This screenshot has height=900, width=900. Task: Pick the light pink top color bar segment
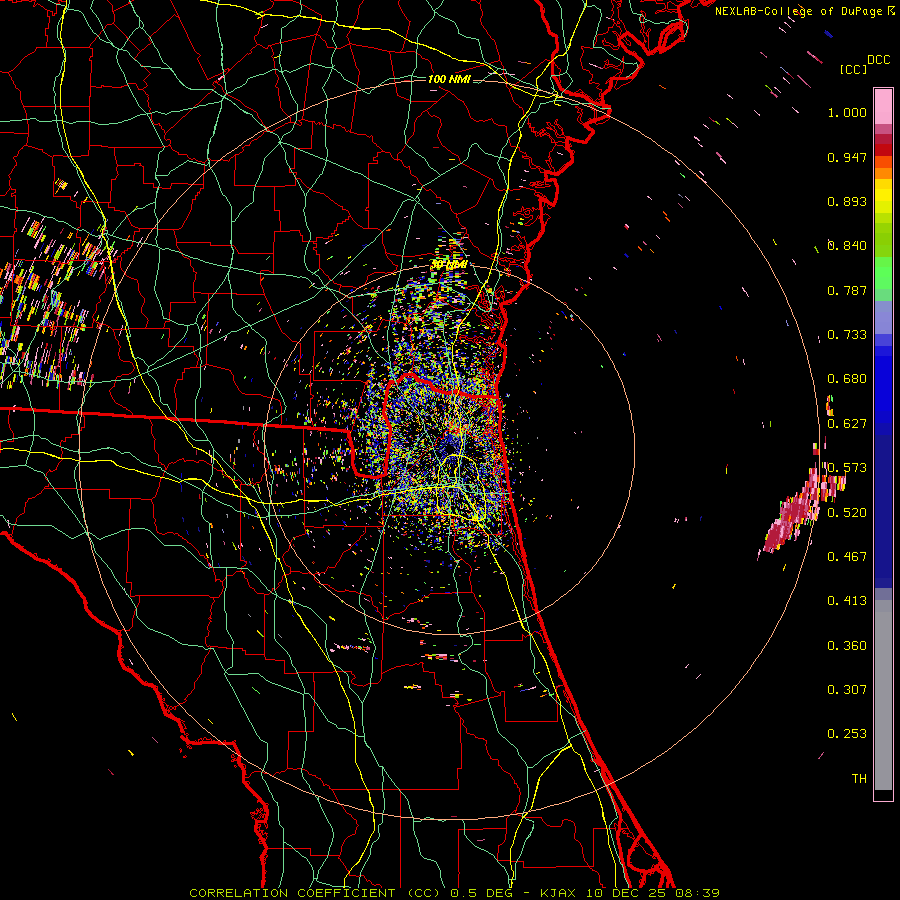pos(883,106)
